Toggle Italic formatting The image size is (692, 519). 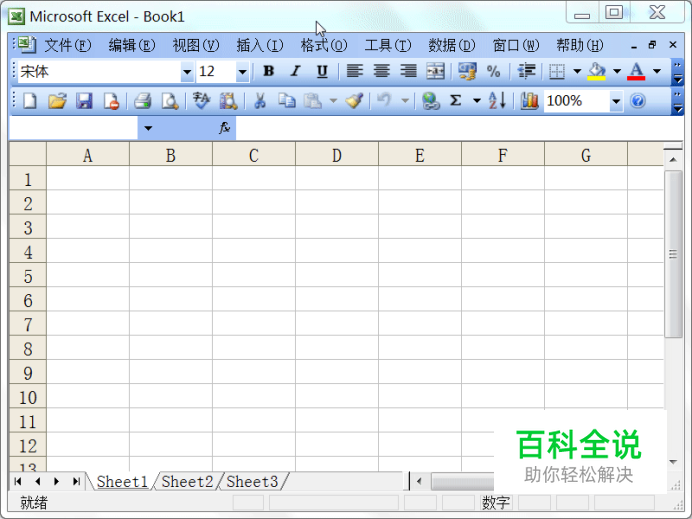point(295,71)
